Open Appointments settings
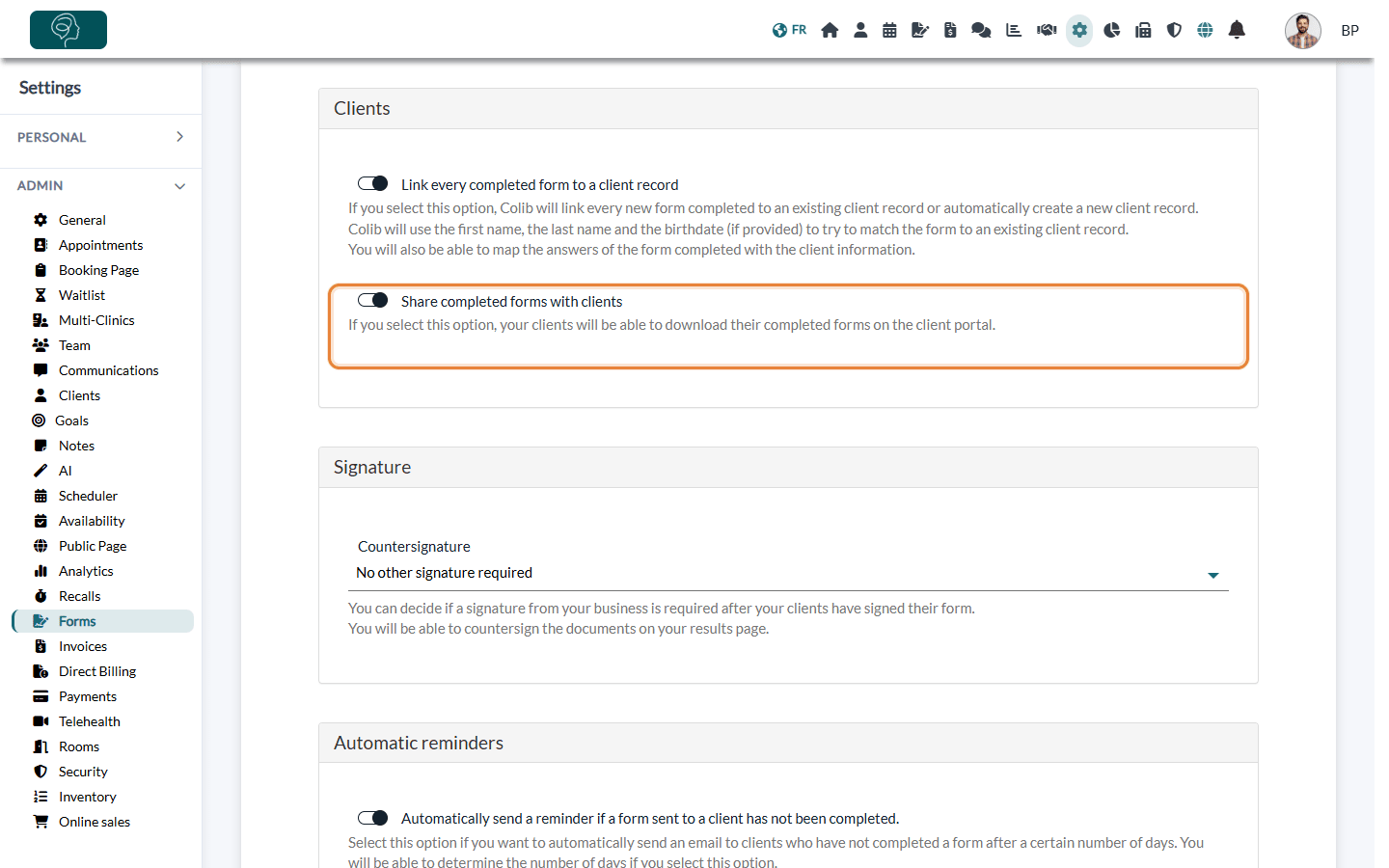The image size is (1389, 868). (102, 245)
